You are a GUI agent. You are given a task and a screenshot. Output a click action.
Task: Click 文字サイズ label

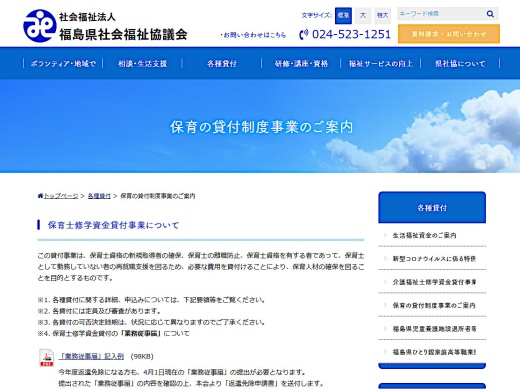316,15
